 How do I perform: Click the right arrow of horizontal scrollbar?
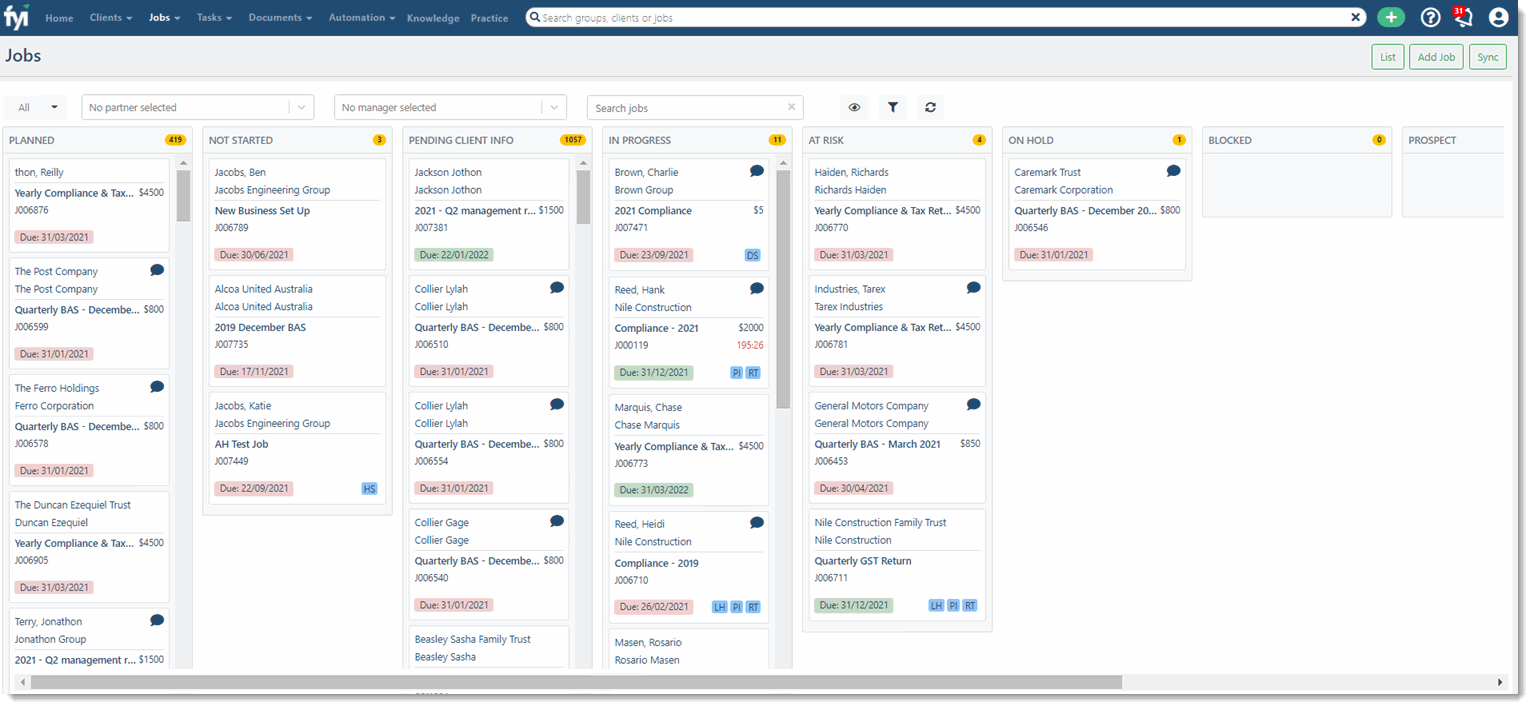(1500, 682)
